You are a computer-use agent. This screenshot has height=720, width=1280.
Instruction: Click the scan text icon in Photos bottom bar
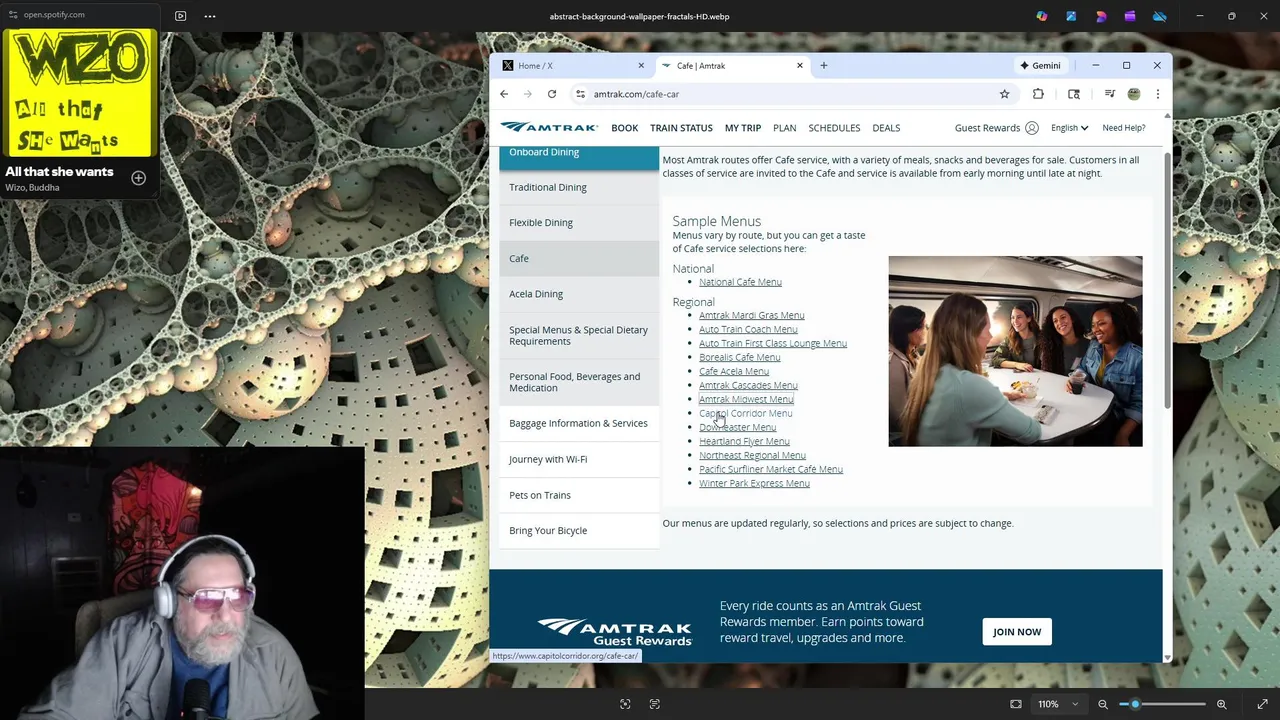[x=655, y=704]
